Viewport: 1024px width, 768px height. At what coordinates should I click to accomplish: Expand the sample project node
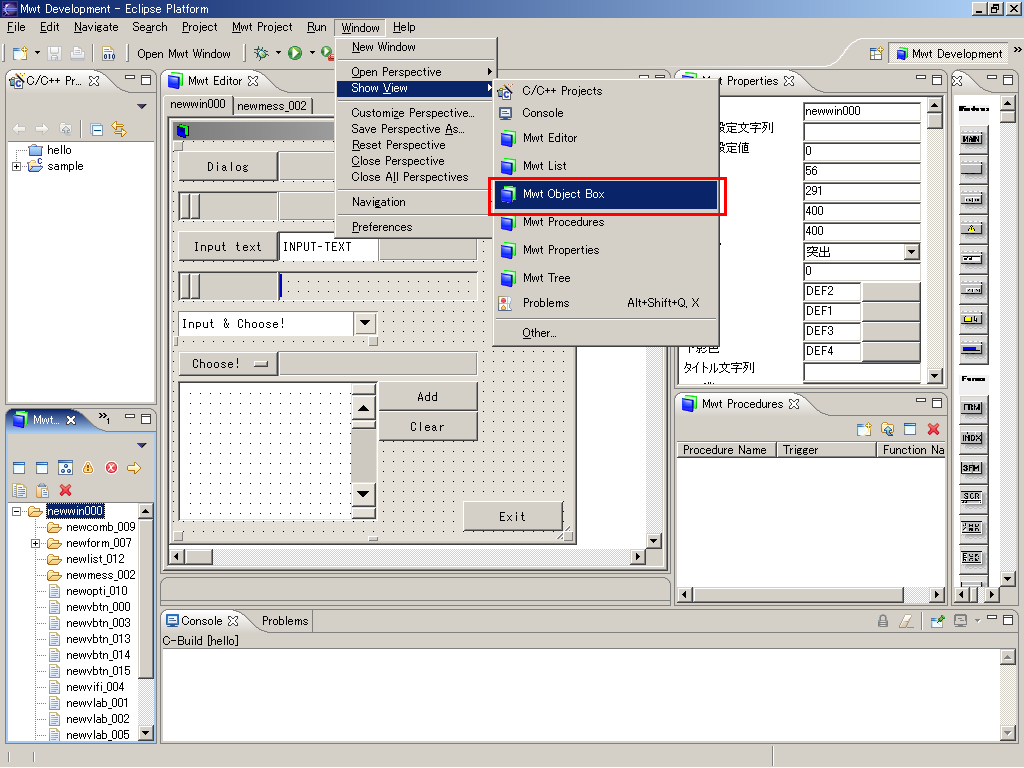click(16, 167)
